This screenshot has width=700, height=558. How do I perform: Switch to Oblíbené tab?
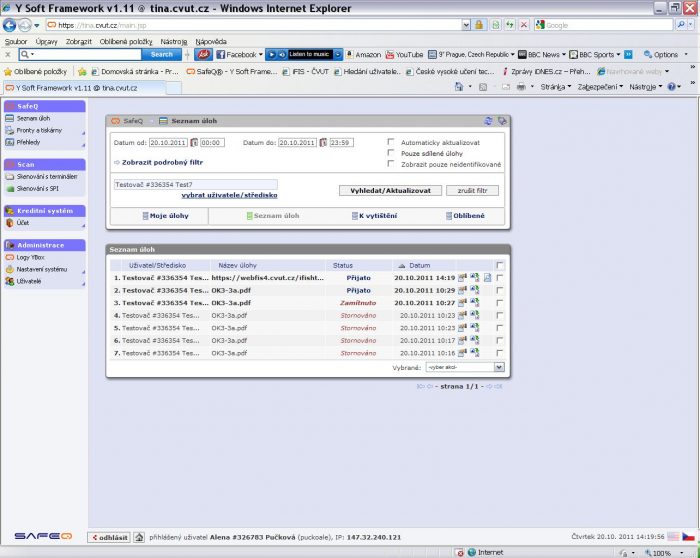pos(465,216)
